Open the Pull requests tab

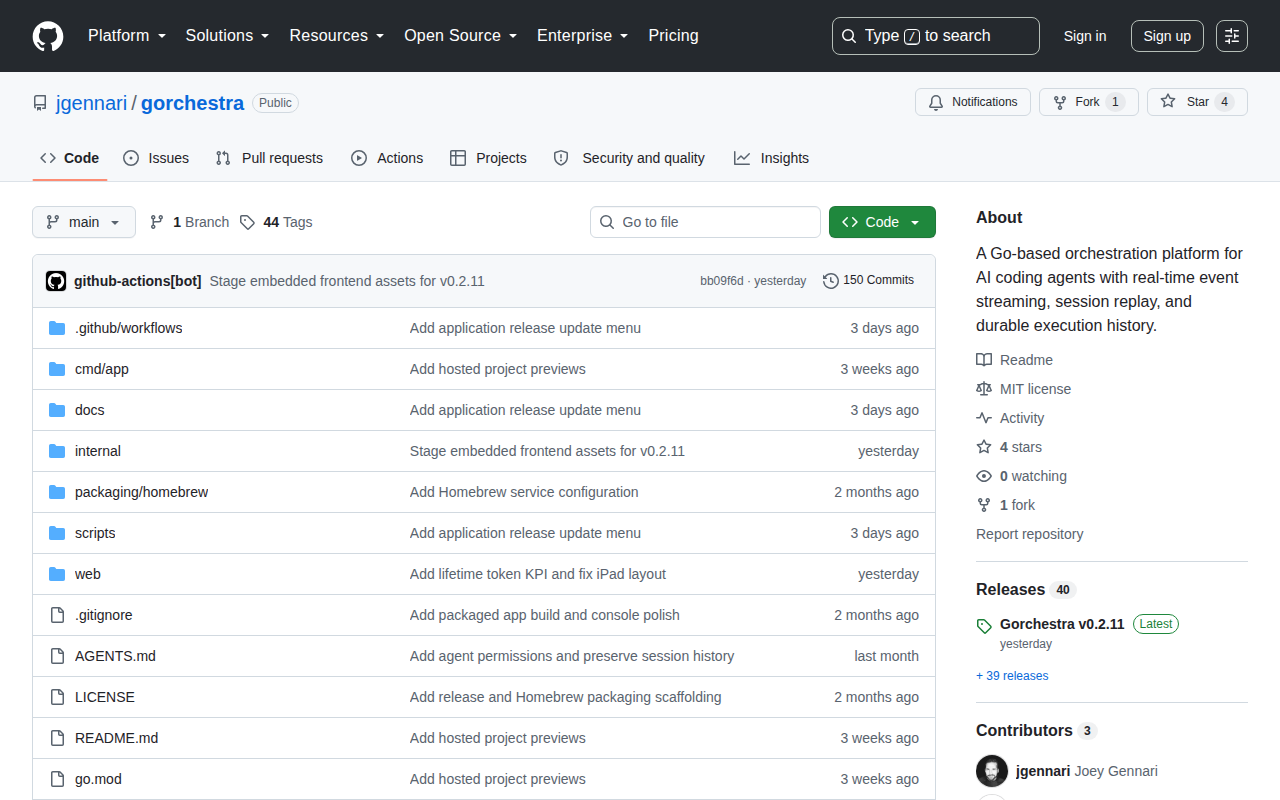pyautogui.click(x=270, y=158)
